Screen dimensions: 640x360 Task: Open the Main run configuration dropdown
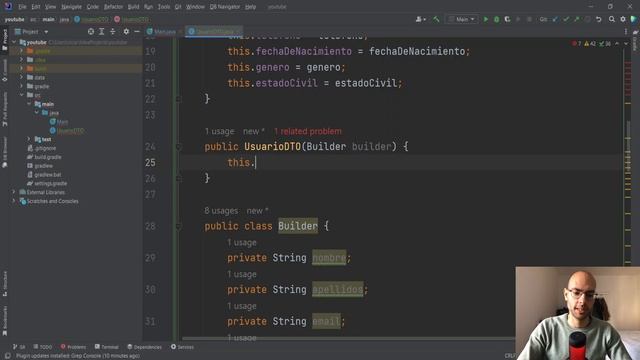462,19
